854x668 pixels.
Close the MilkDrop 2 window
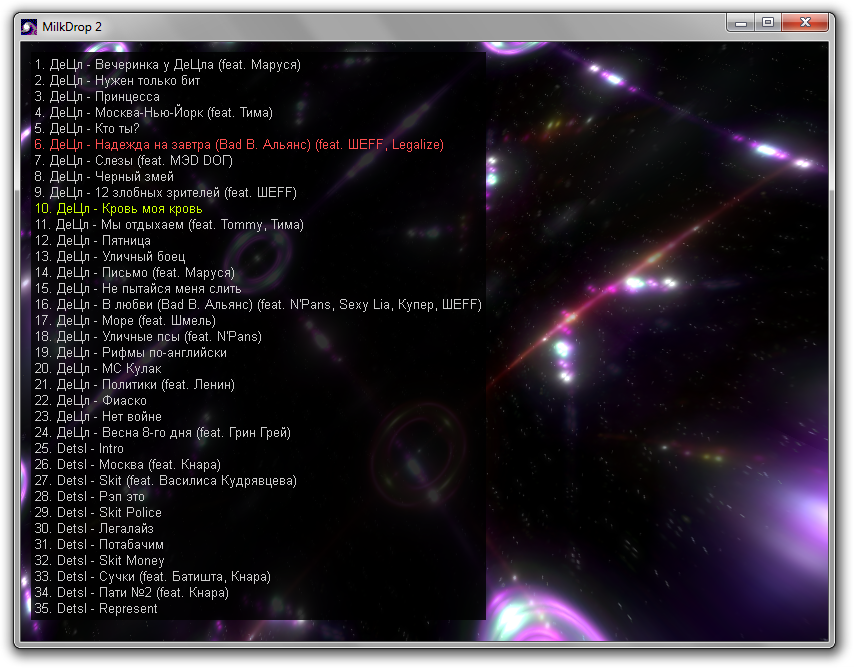click(808, 23)
